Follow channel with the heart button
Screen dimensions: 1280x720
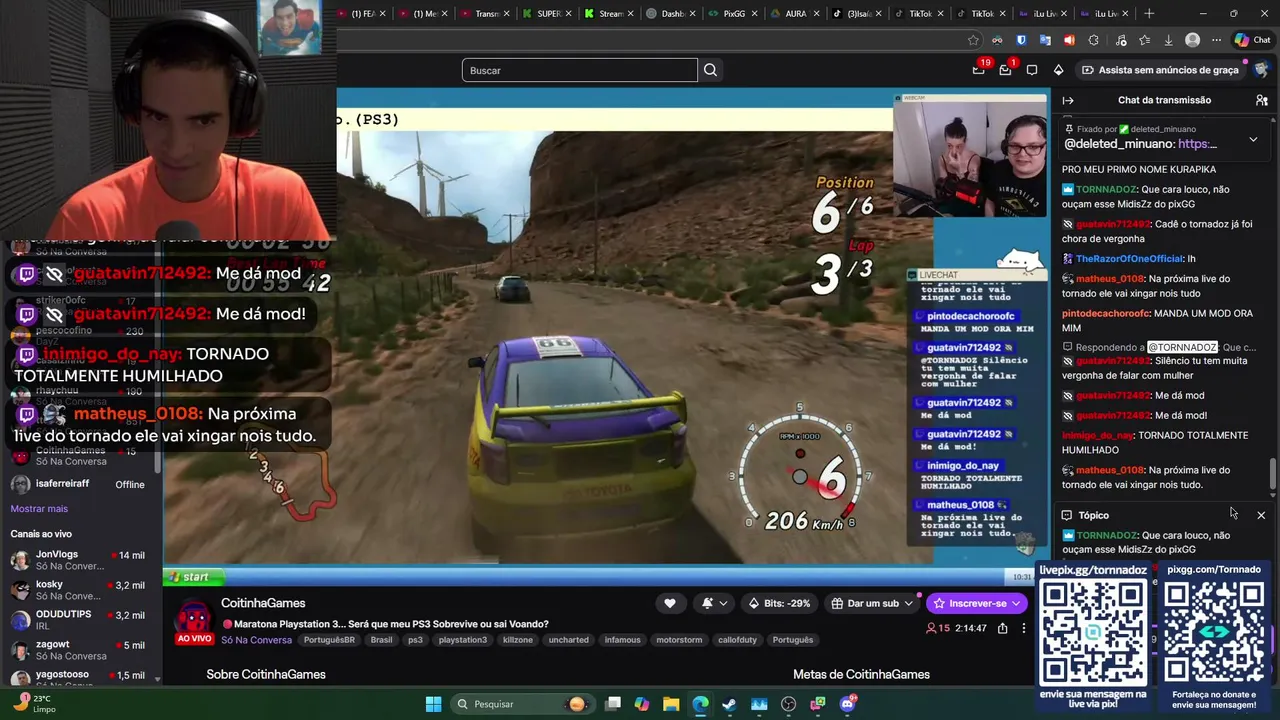[x=670, y=603]
